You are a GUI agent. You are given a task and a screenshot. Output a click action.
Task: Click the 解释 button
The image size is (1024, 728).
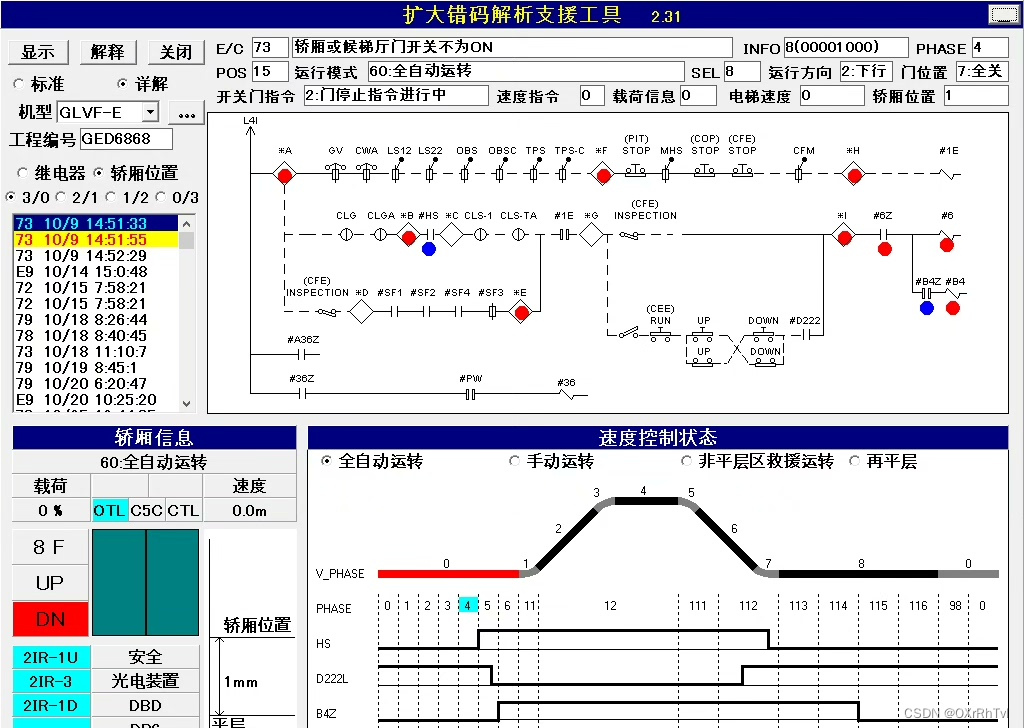[108, 52]
